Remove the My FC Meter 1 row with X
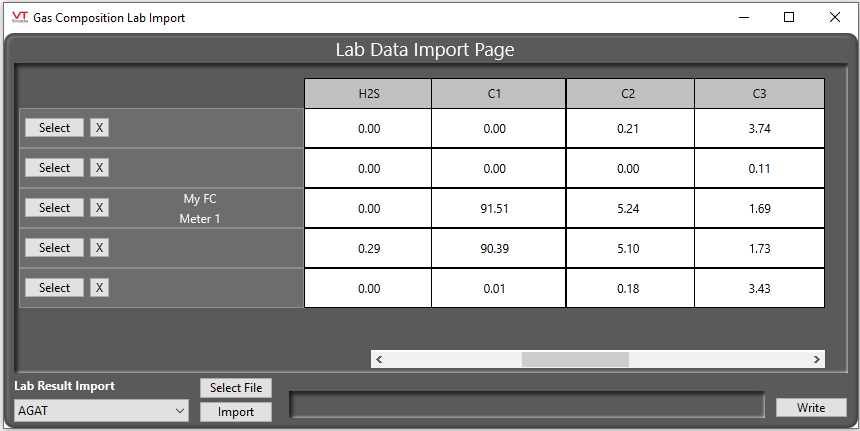The width and height of the screenshot is (860, 431). (100, 208)
